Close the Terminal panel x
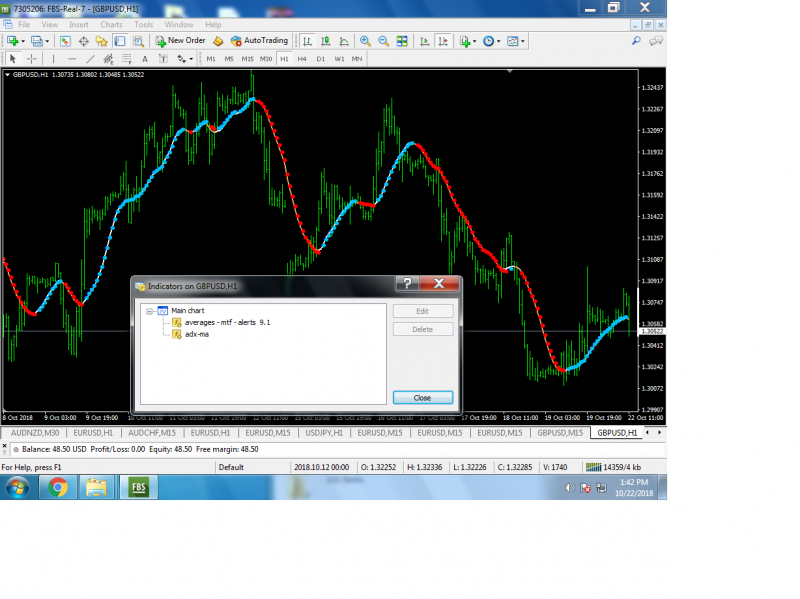The width and height of the screenshot is (800, 599). (x=5, y=445)
